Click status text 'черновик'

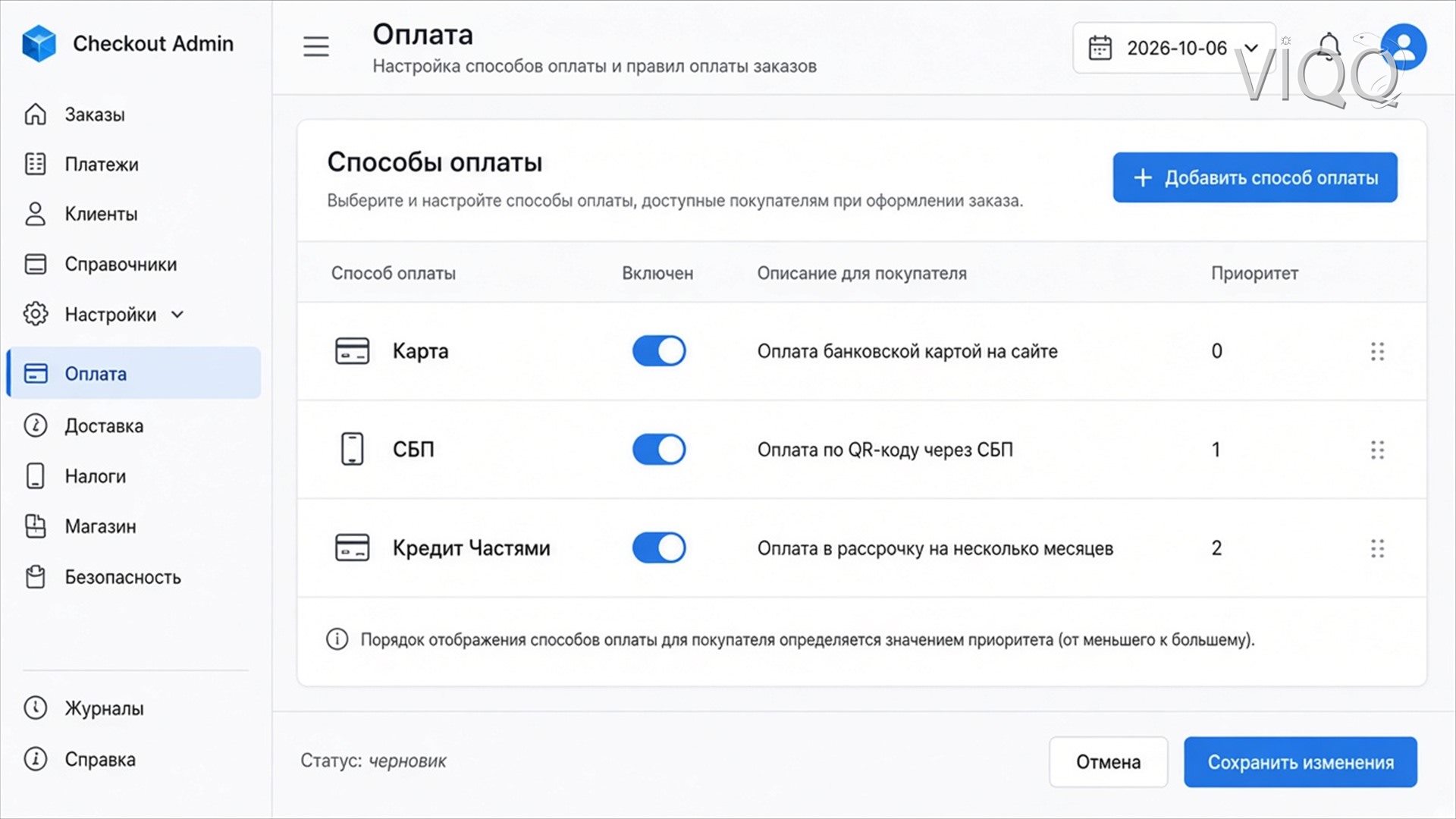407,761
